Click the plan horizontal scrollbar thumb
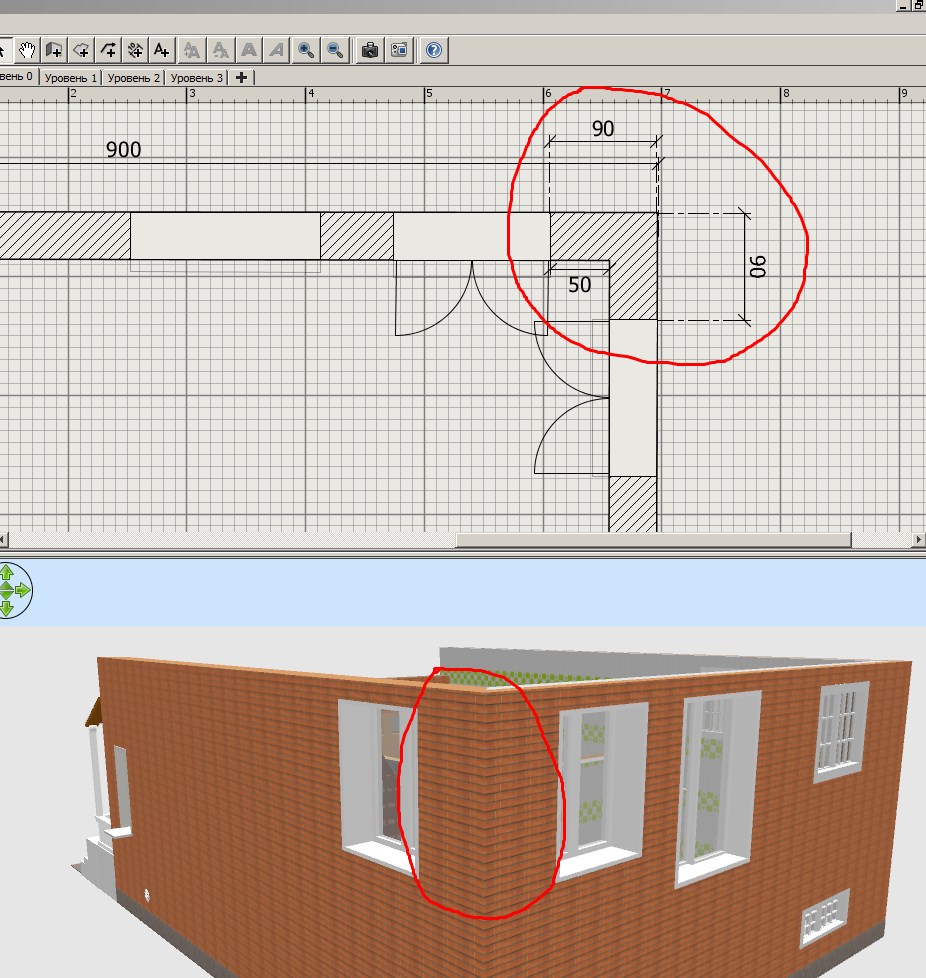 point(654,540)
